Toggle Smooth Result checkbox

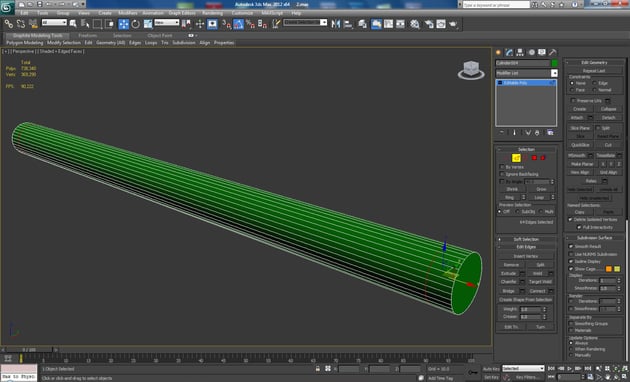571,246
